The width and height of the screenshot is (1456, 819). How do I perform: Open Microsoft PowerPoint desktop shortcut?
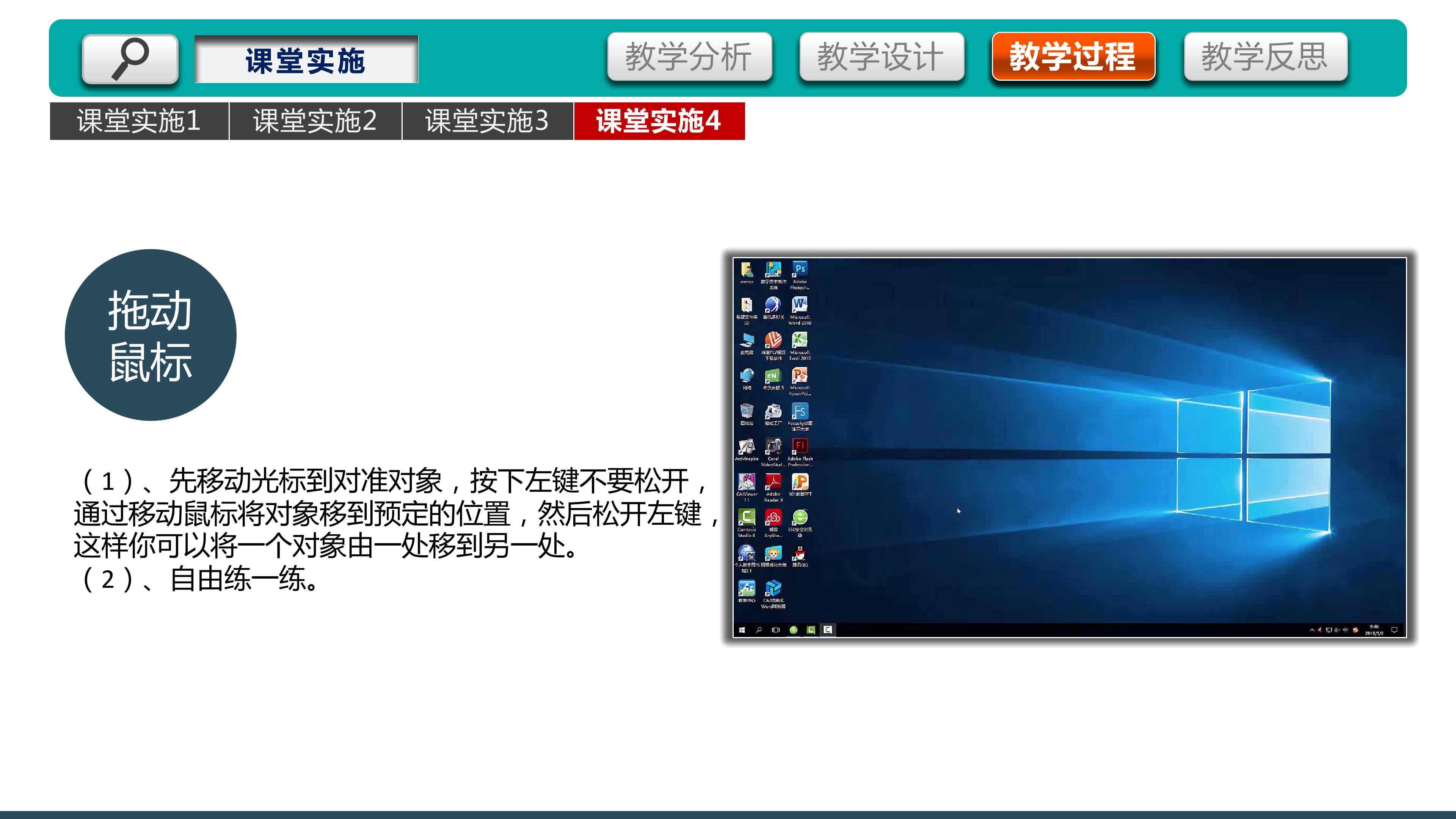coord(799,376)
